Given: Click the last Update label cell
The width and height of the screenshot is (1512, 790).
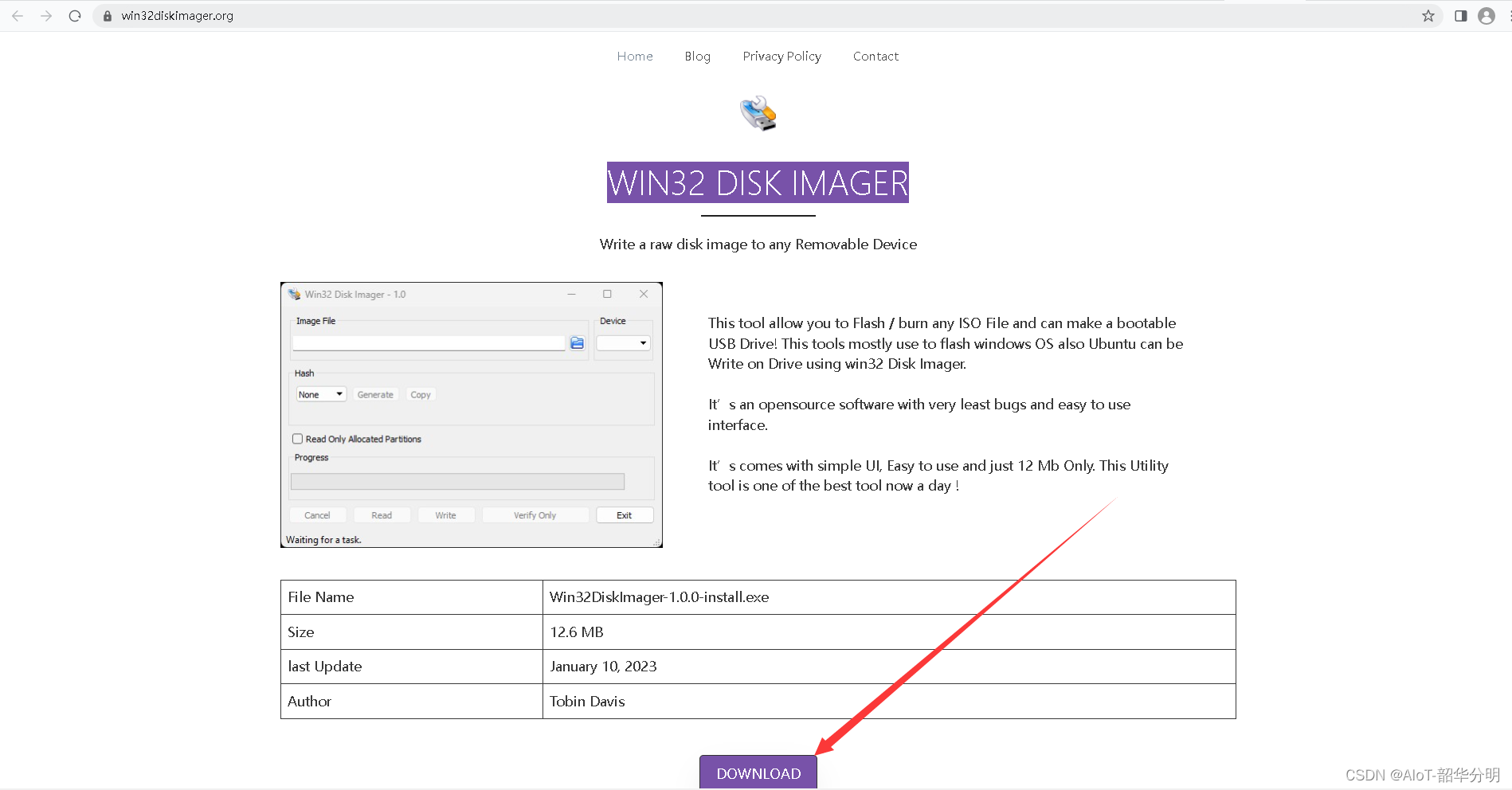Looking at the screenshot, I should (412, 667).
